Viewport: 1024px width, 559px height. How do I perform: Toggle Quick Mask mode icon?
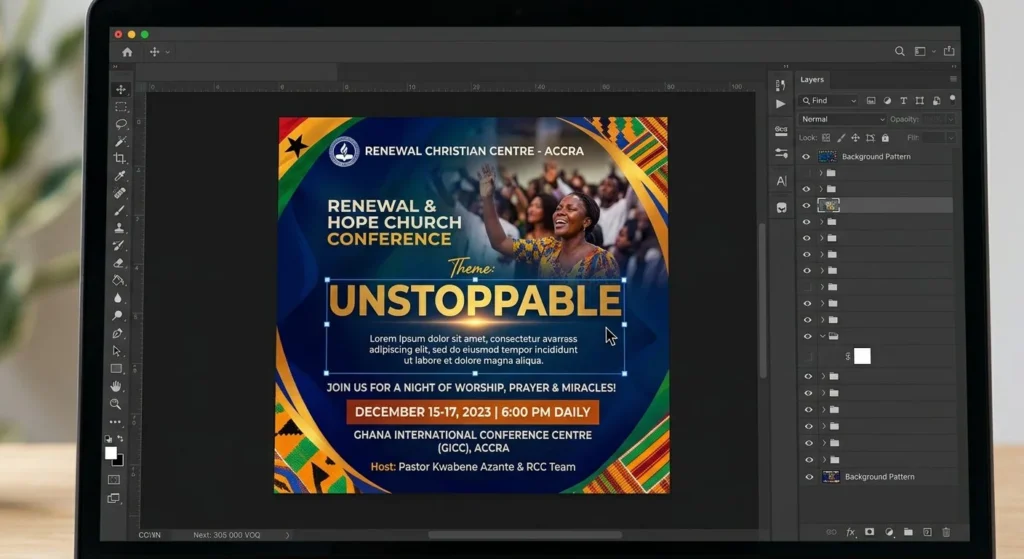[114, 480]
